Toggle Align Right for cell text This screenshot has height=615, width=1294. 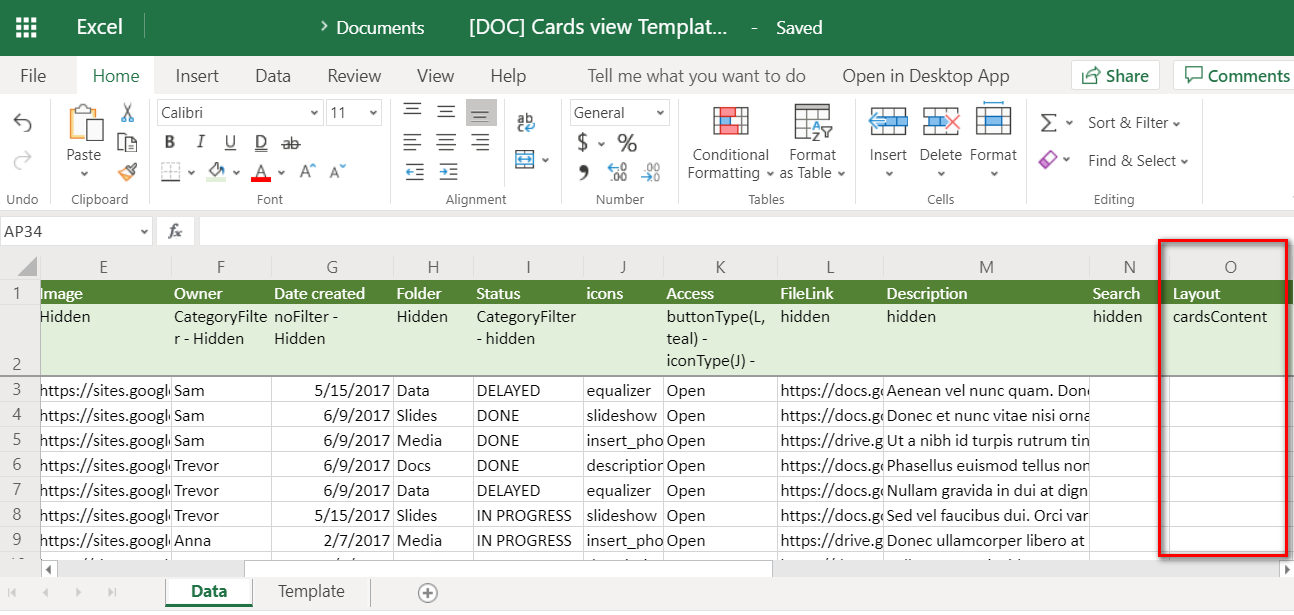click(x=481, y=143)
